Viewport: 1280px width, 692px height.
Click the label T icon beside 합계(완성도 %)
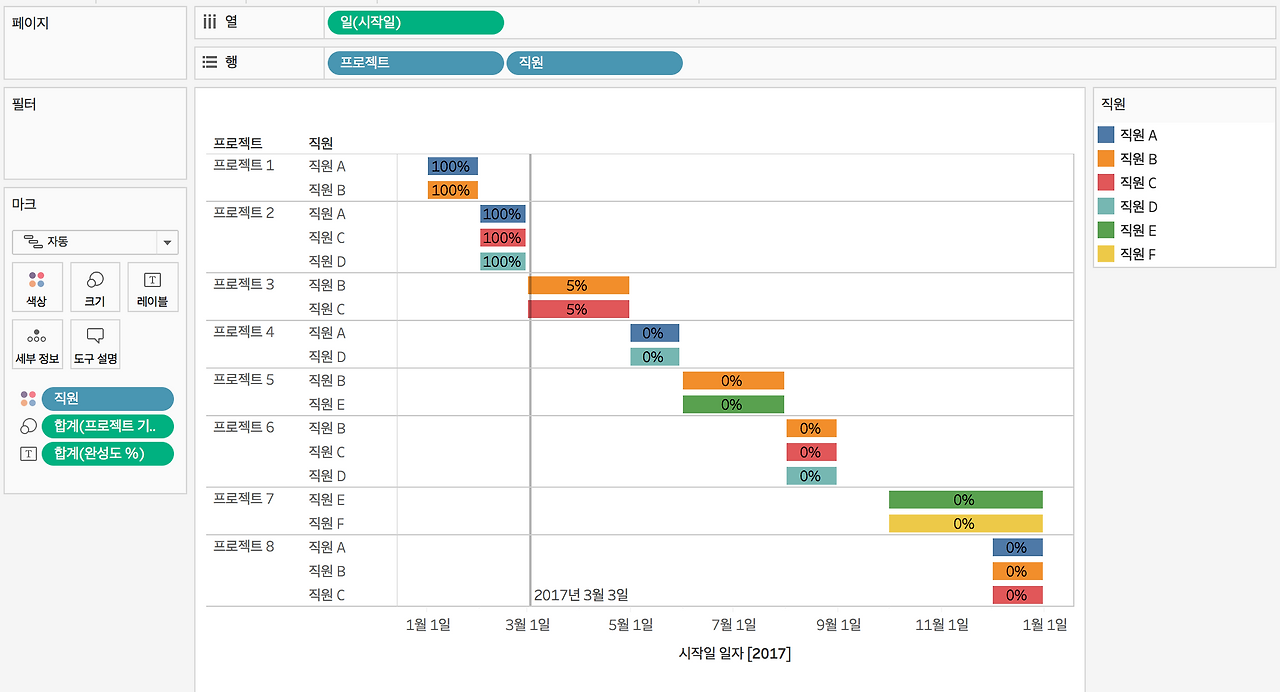pyautogui.click(x=28, y=454)
